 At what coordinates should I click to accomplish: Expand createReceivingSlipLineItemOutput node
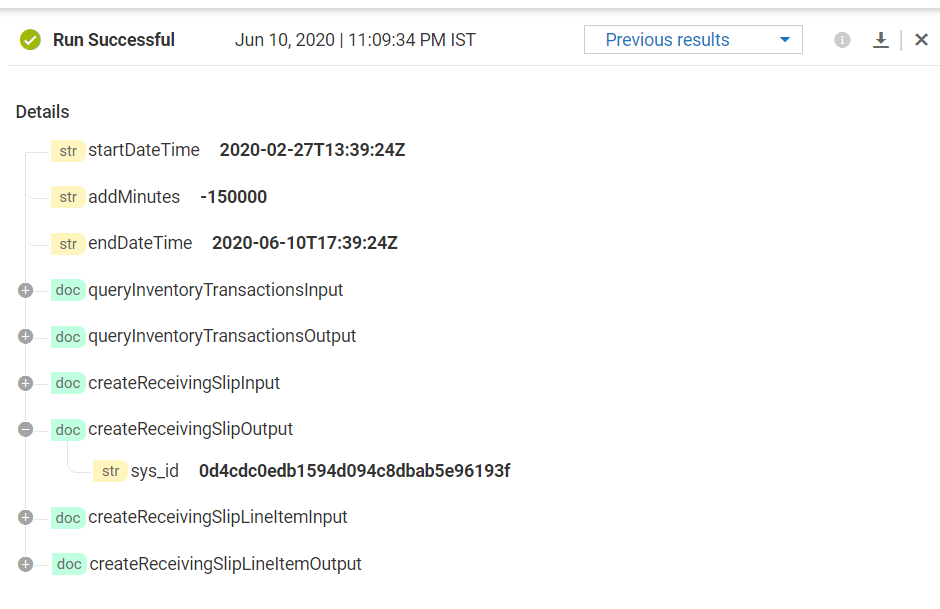click(26, 564)
